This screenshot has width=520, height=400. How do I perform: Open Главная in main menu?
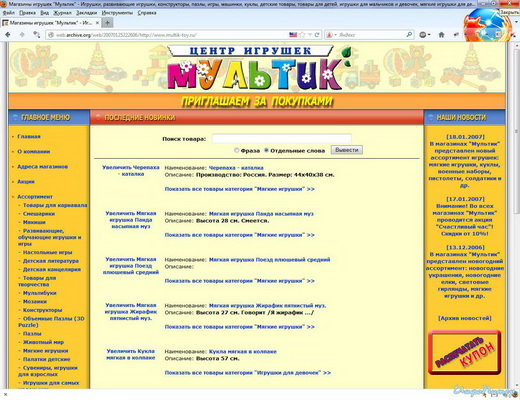point(29,136)
